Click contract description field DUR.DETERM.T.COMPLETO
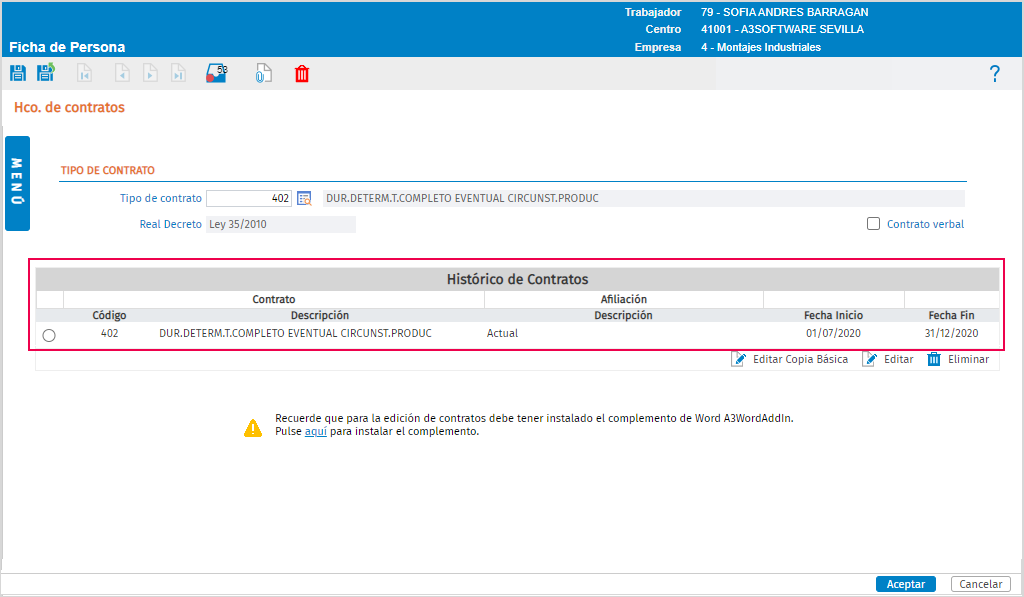Viewport: 1024px width, 597px height. coord(643,199)
